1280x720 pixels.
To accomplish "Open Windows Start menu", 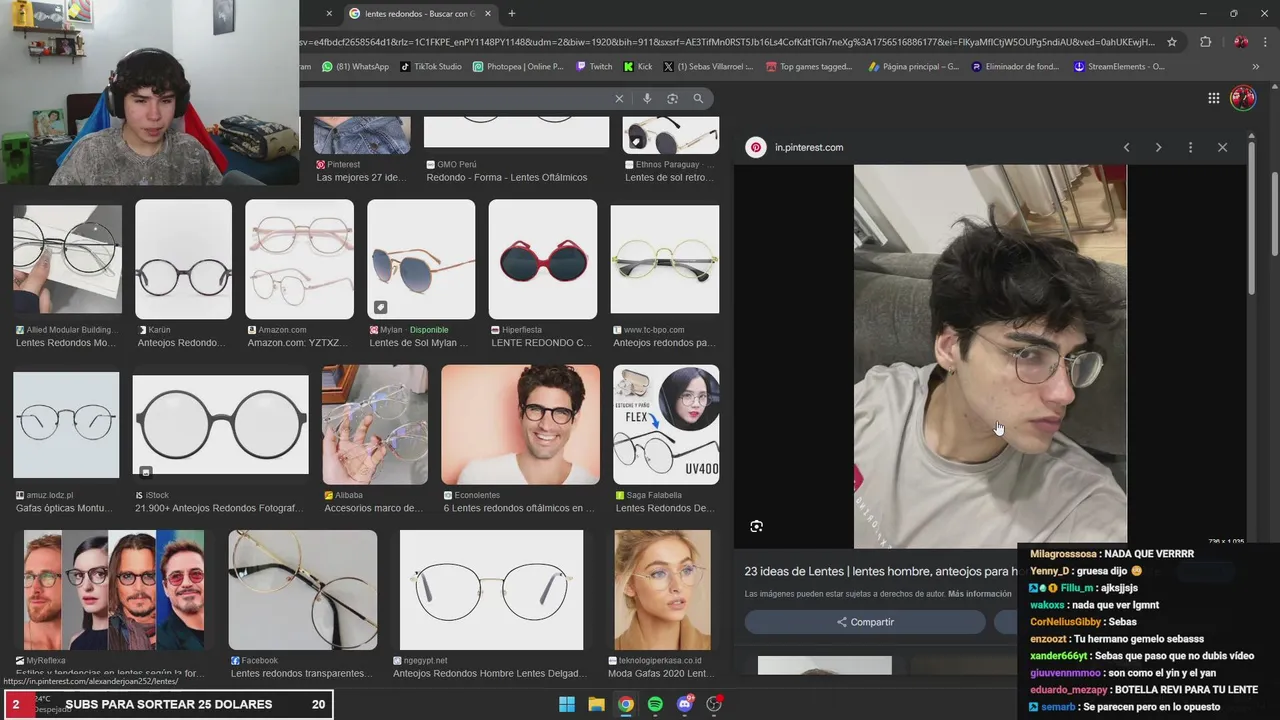I will point(567,704).
